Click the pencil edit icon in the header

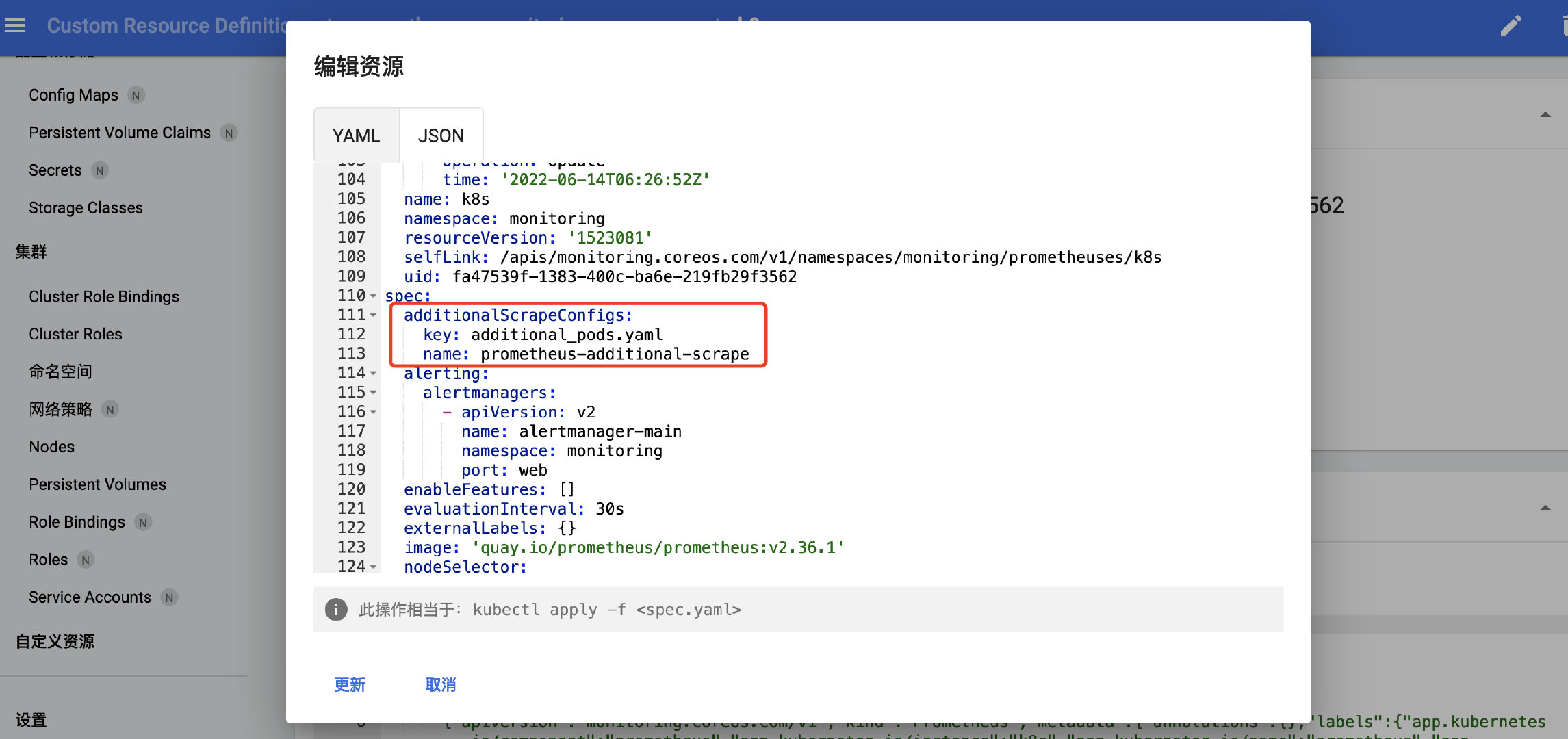1511,25
